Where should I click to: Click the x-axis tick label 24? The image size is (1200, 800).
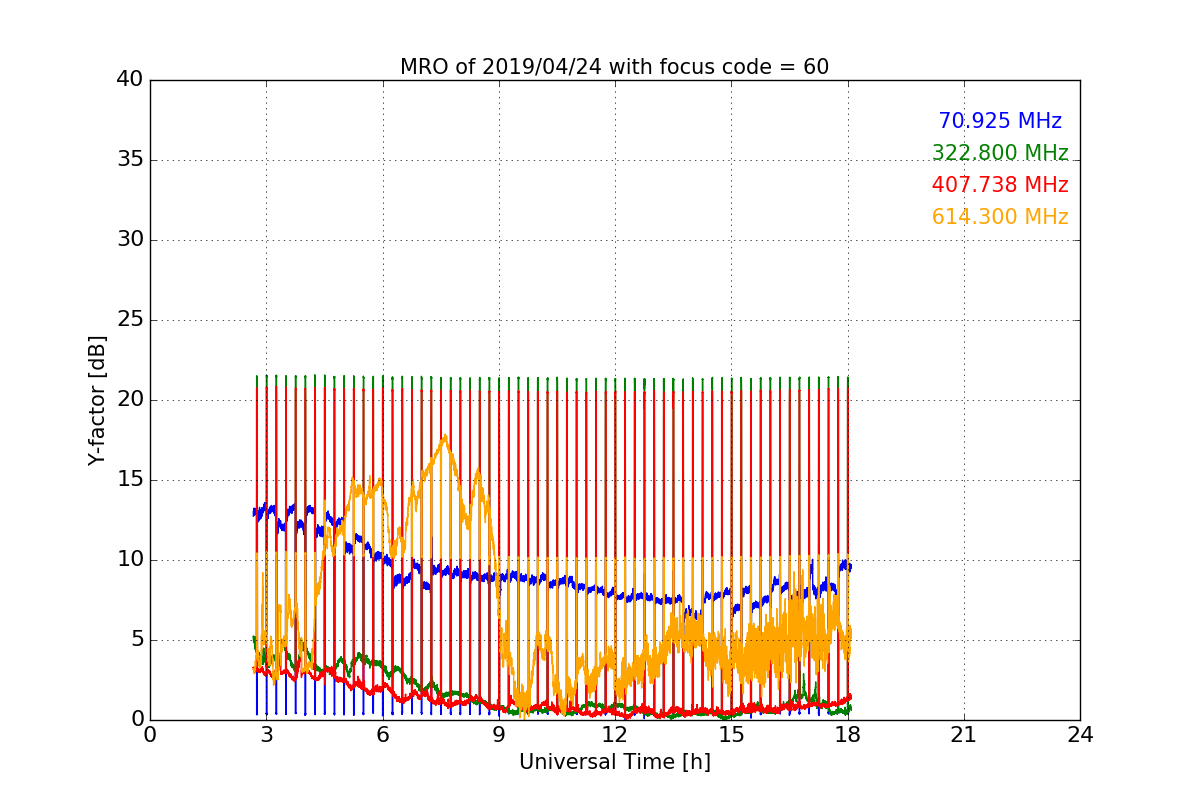click(x=1080, y=734)
